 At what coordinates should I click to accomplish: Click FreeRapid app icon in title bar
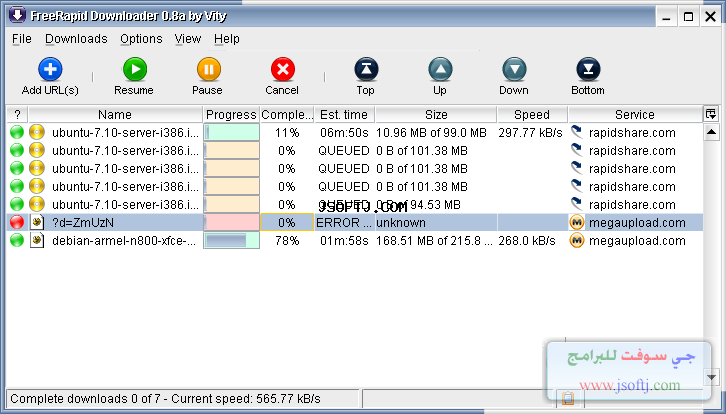[x=18, y=16]
